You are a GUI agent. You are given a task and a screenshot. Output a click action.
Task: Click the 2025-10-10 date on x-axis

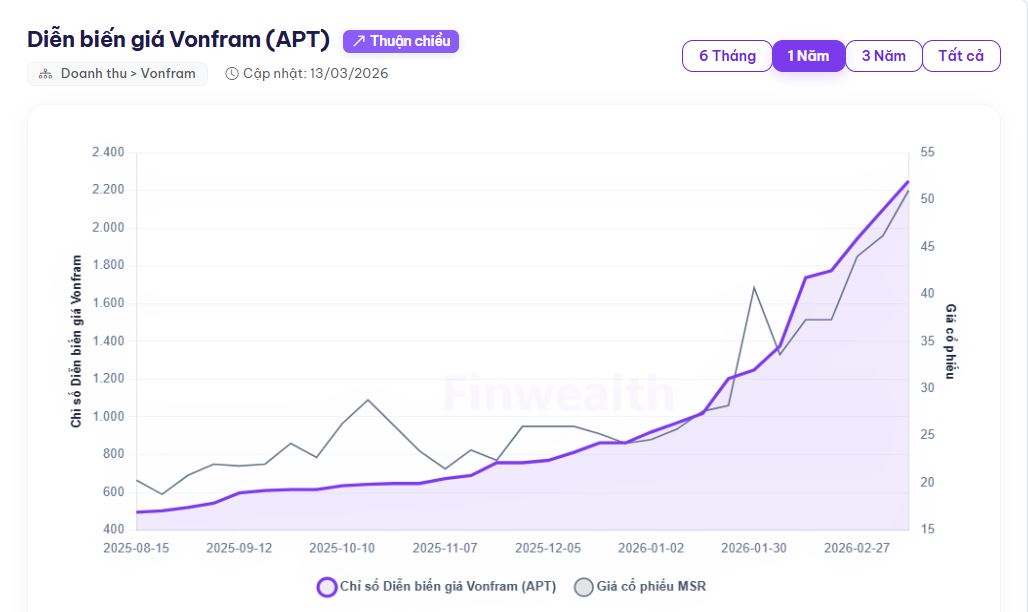pos(342,548)
